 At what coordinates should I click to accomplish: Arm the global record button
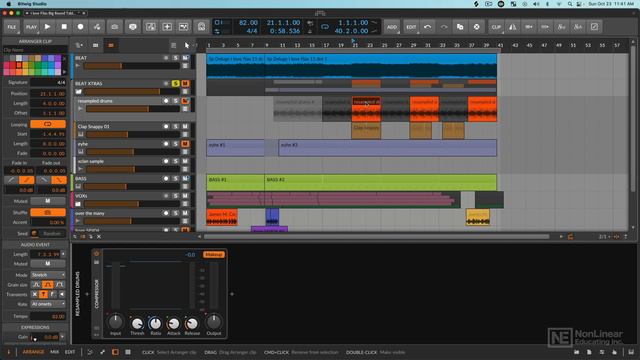[x=80, y=27]
